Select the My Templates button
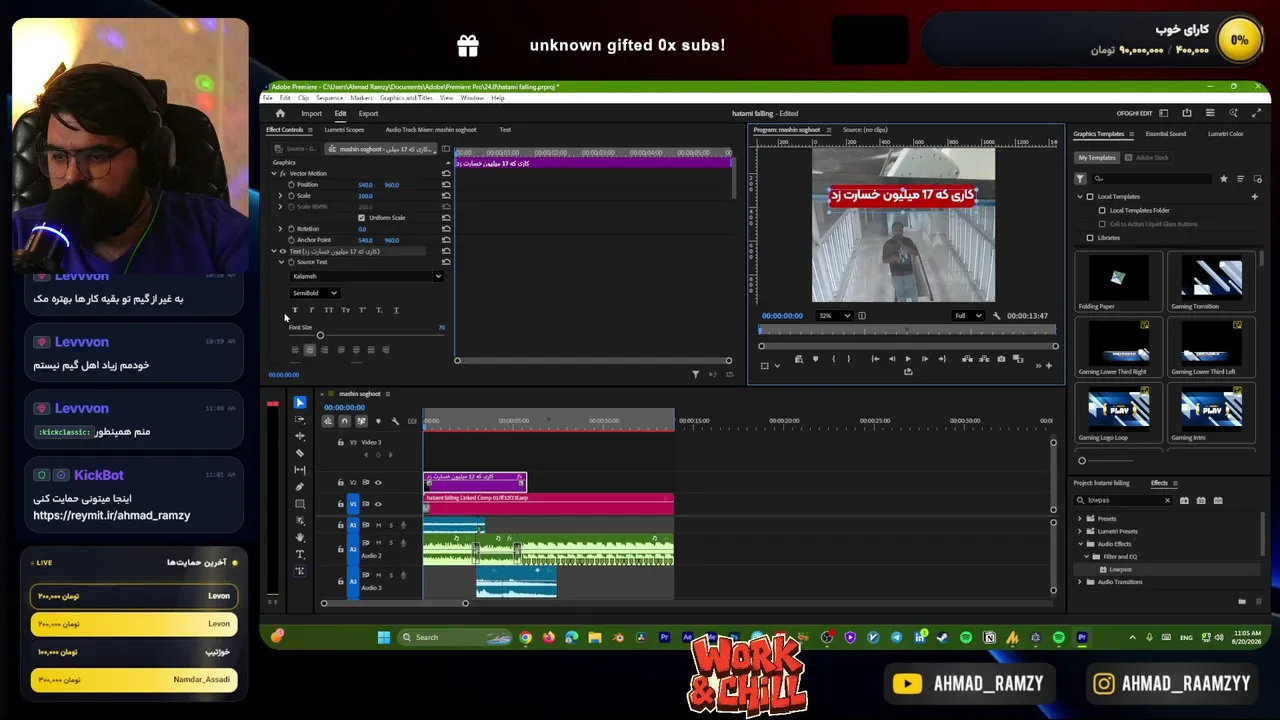The image size is (1280, 720). tap(1096, 157)
